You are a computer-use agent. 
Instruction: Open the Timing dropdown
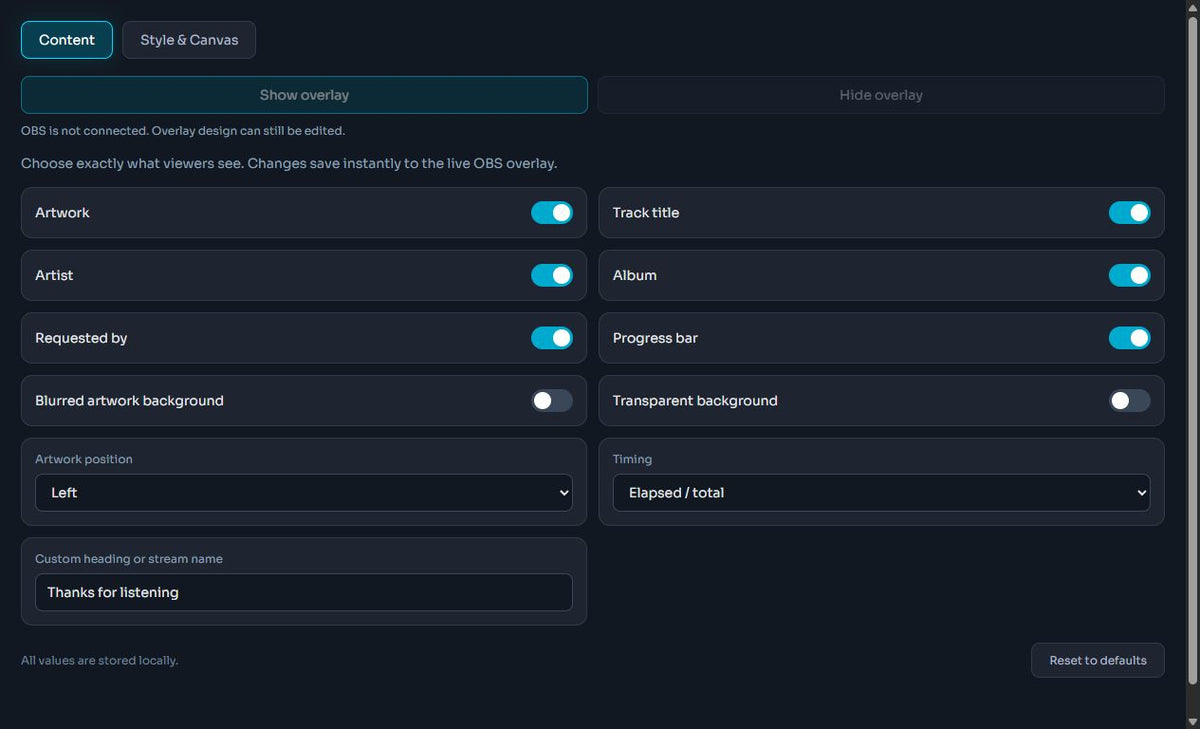882,493
